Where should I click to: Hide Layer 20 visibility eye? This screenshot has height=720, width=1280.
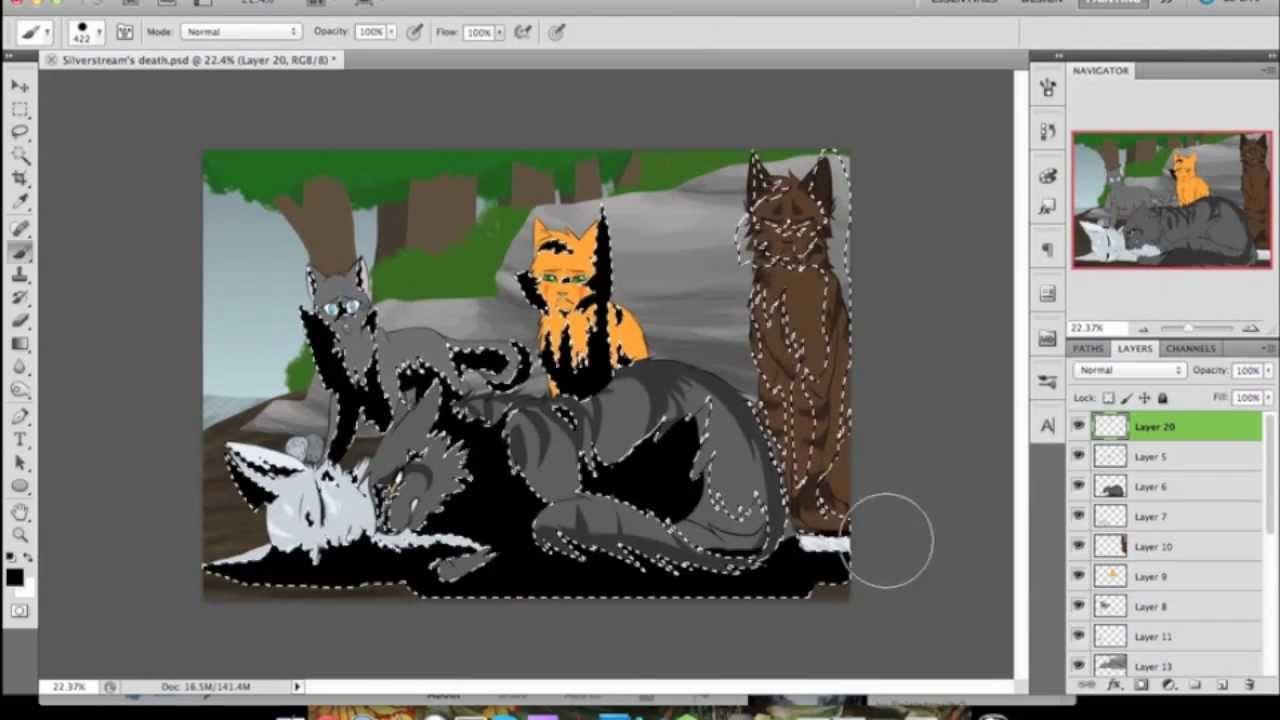click(x=1078, y=427)
